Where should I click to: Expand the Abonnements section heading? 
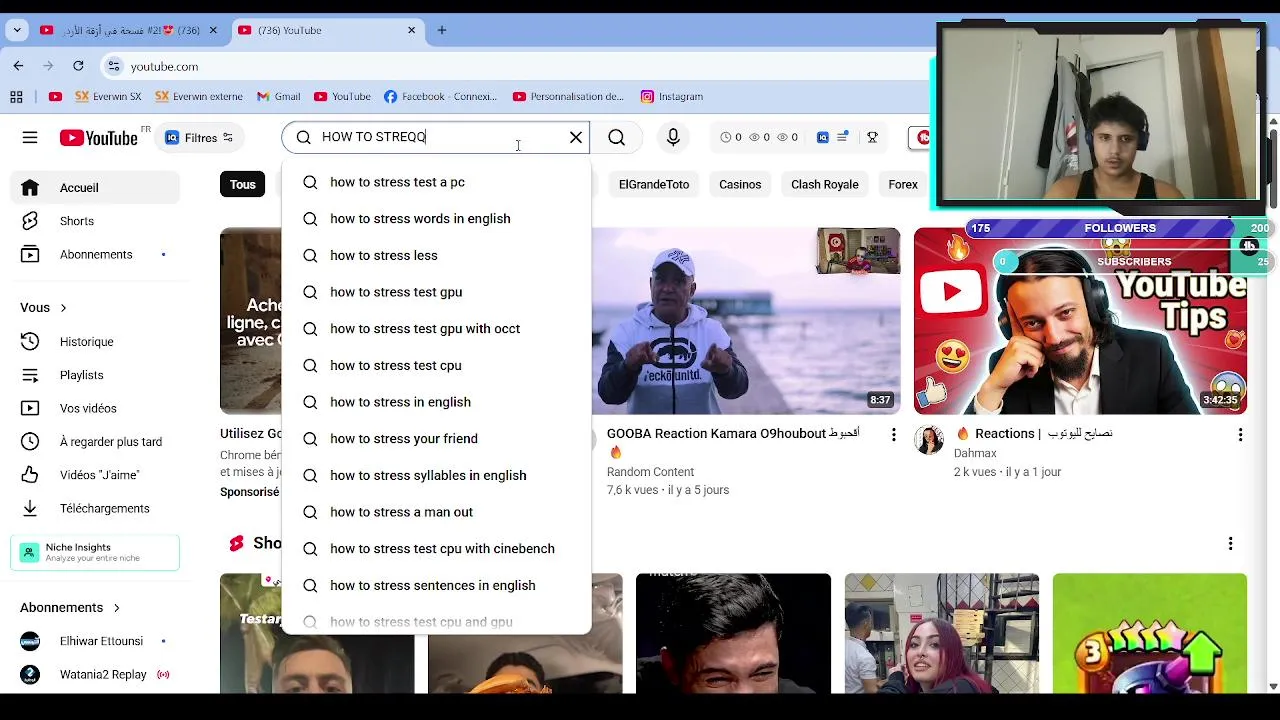click(70, 608)
